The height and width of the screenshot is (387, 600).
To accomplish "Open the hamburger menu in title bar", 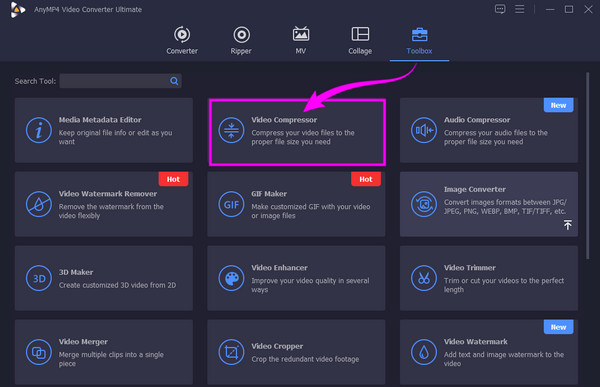I will (520, 9).
